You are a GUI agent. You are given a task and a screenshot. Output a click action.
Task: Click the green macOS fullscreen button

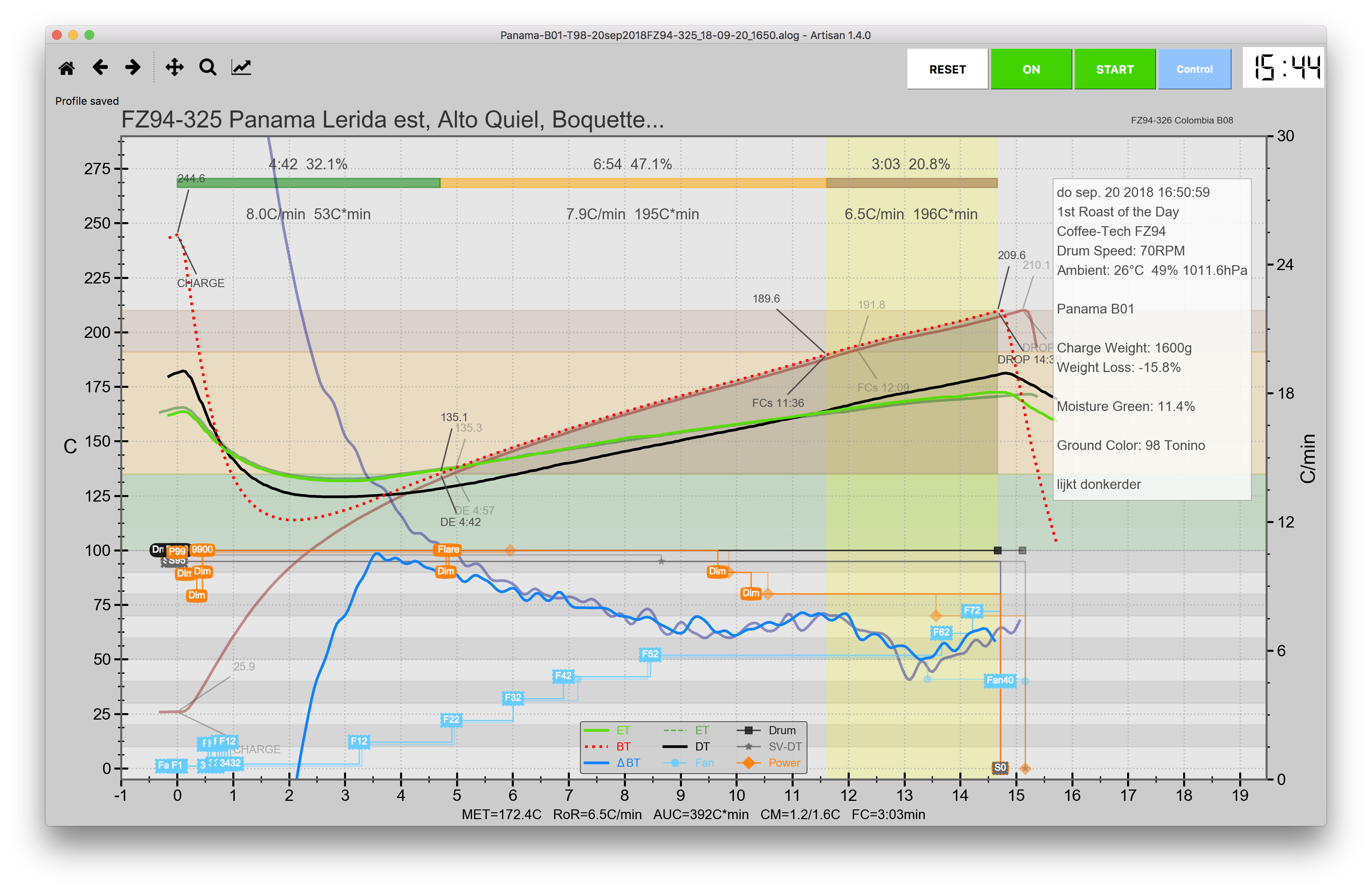pos(89,35)
